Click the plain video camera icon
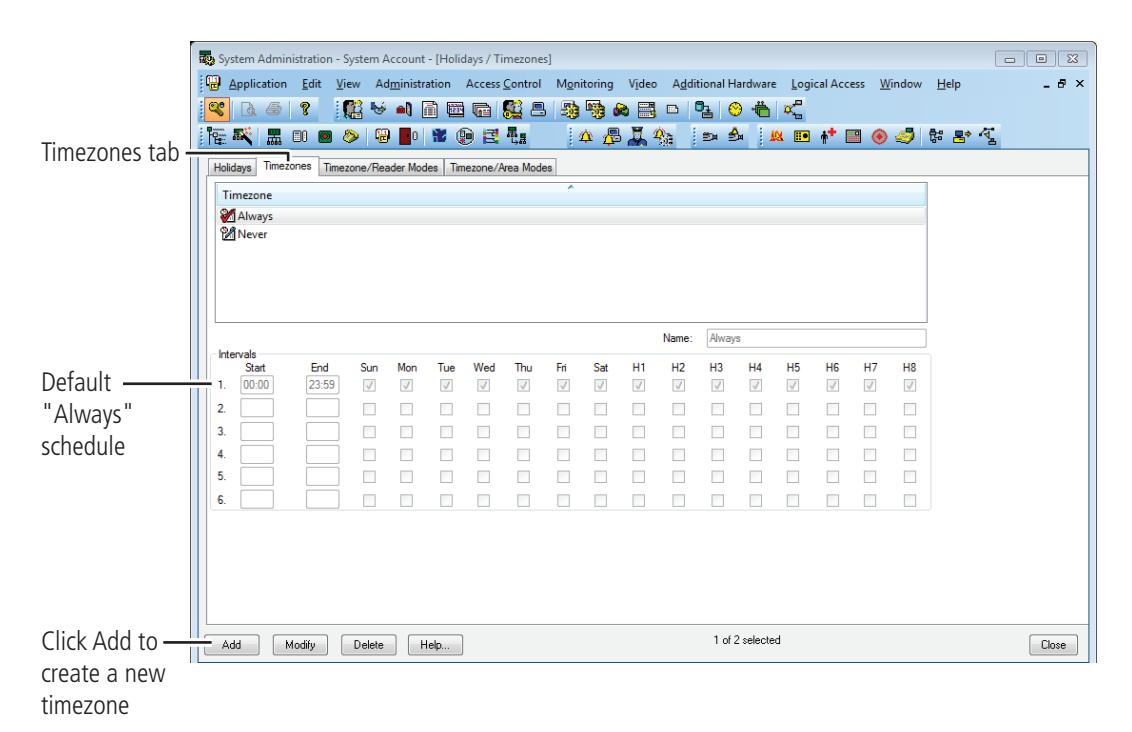The image size is (1132, 732). 710,136
